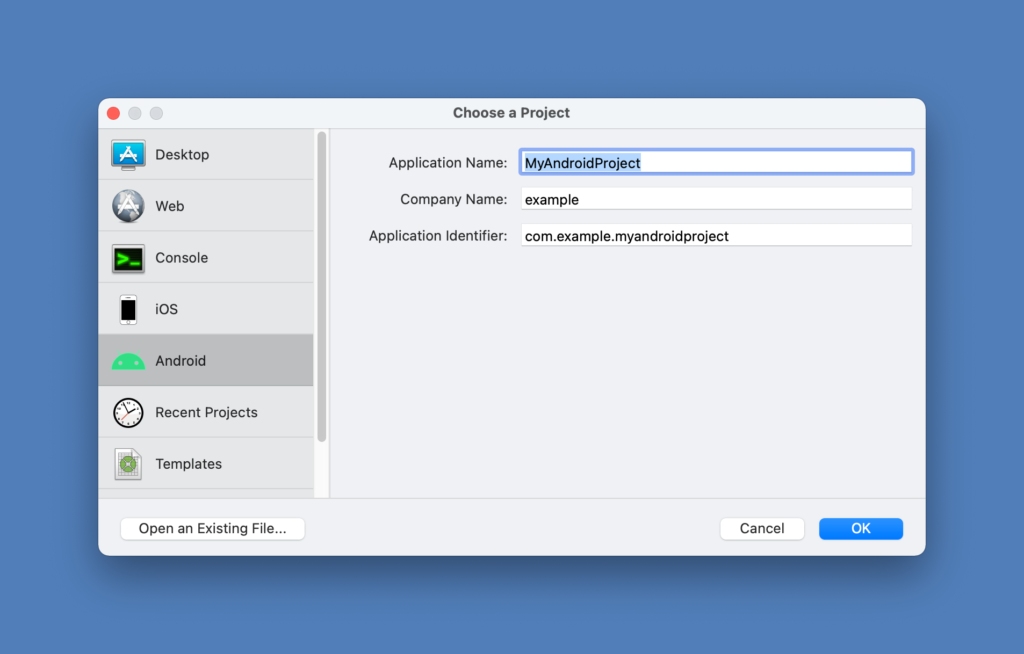Open the Recent Projects clock icon
This screenshot has height=654, width=1024.
(x=128, y=412)
